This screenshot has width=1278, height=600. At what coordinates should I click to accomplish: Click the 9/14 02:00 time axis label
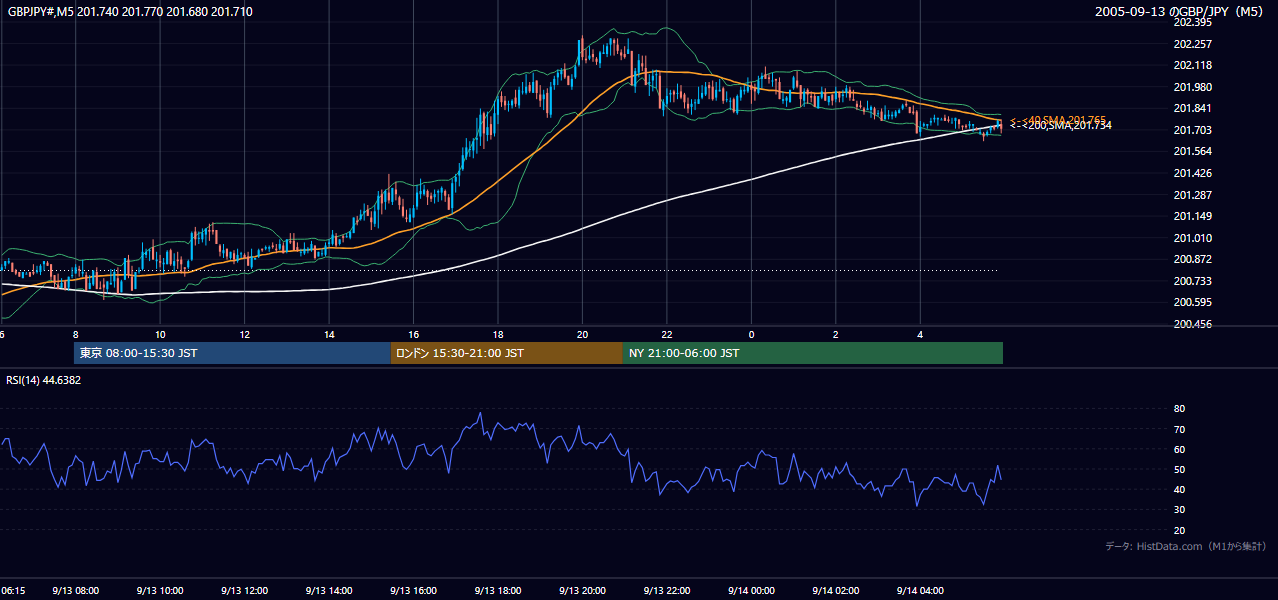pos(836,591)
